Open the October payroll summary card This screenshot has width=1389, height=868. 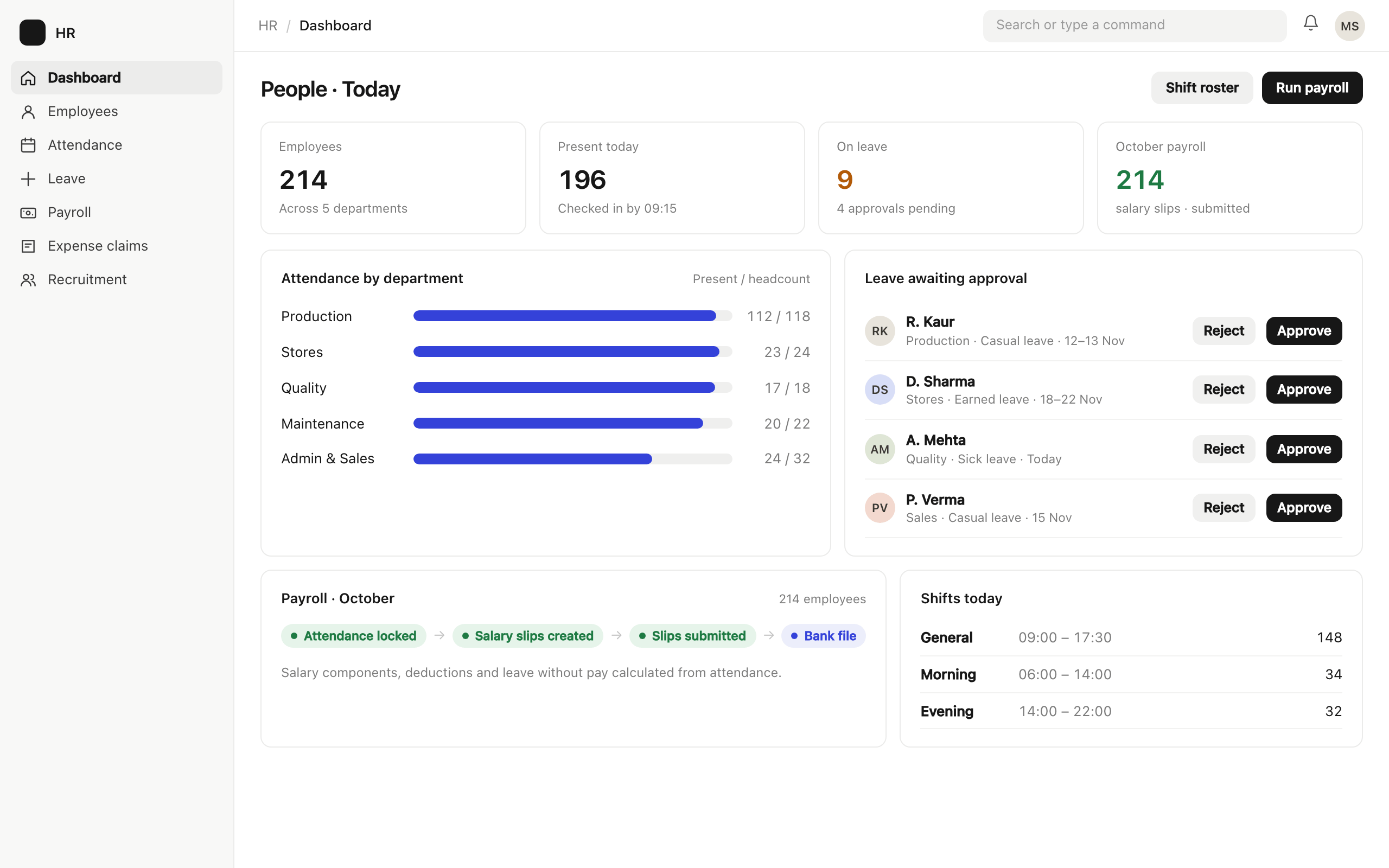[x=1230, y=178]
